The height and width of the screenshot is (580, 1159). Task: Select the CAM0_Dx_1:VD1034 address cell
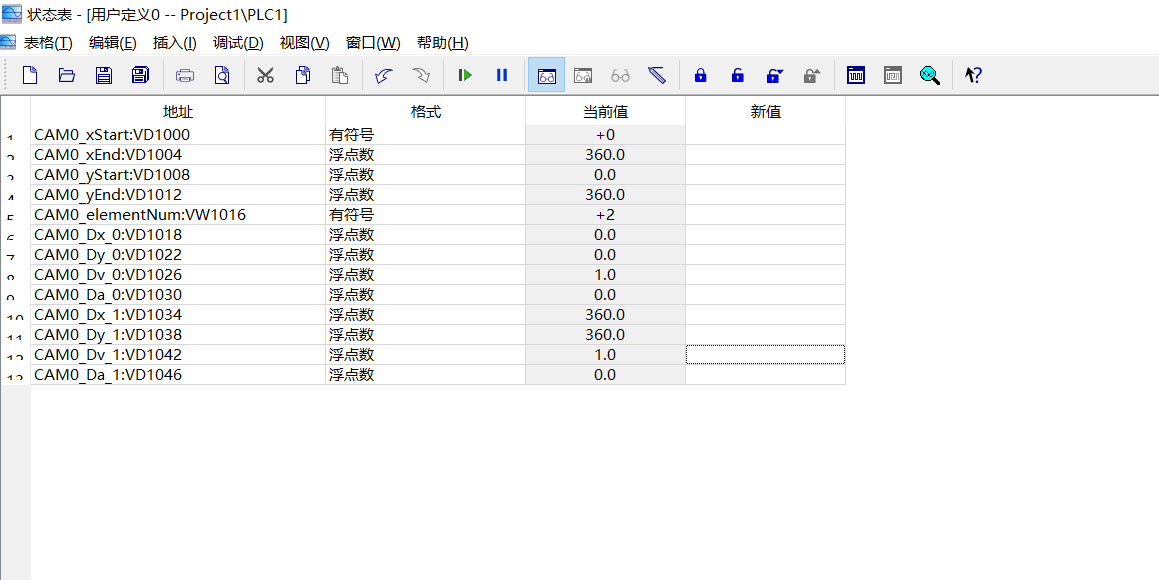[x=177, y=314]
